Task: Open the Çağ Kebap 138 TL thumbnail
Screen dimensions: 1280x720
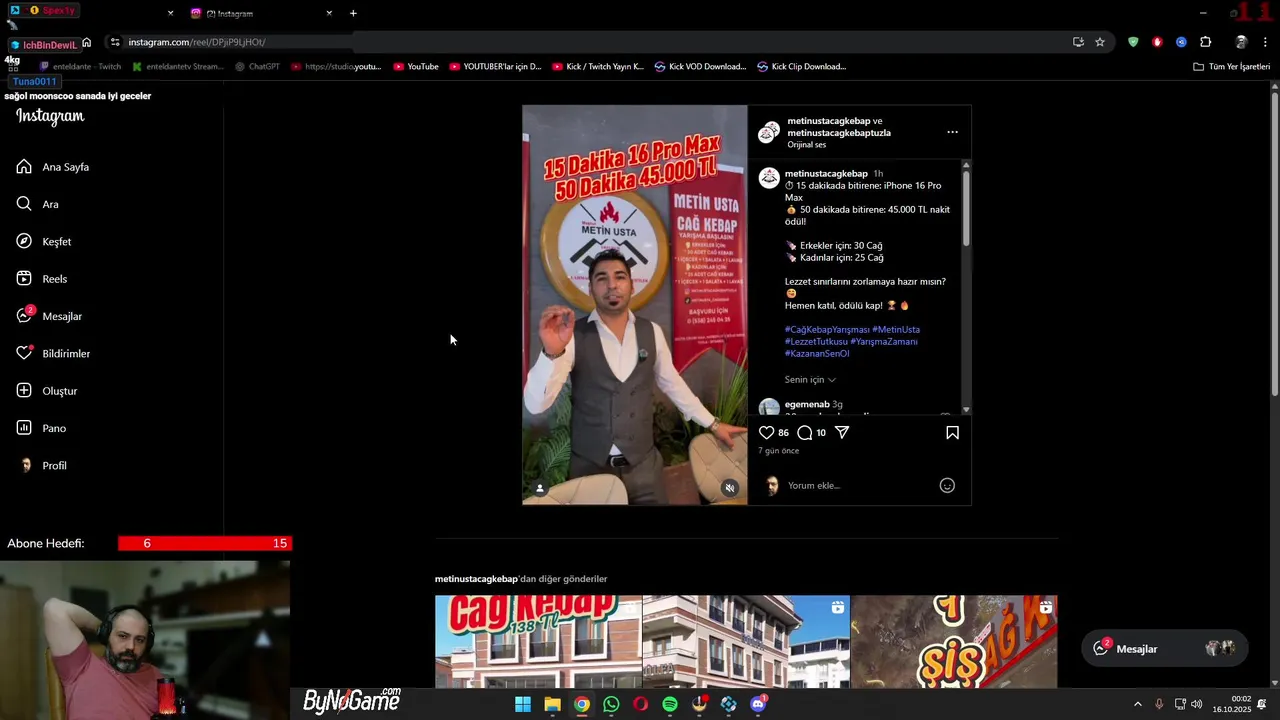Action: 538,642
